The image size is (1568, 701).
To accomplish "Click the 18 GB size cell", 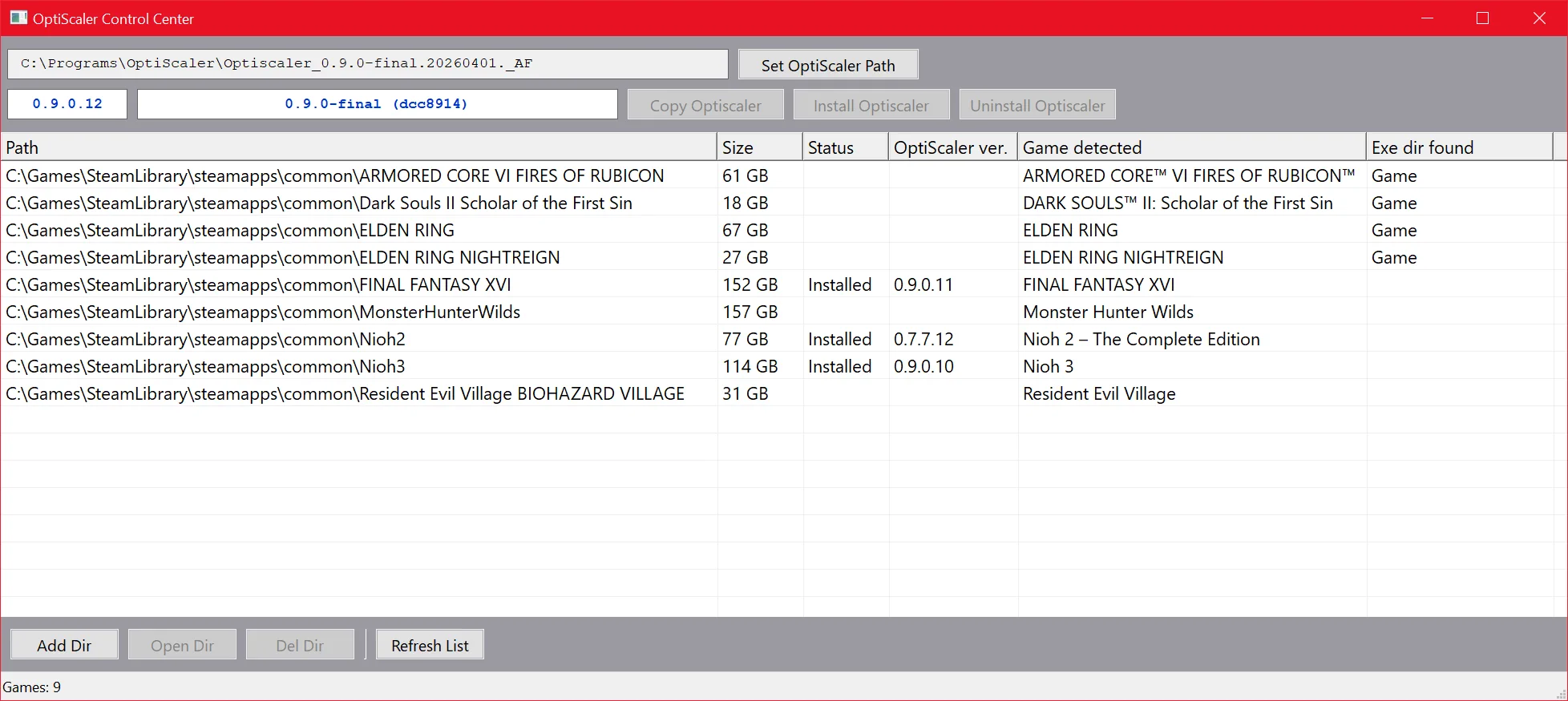I will point(746,203).
